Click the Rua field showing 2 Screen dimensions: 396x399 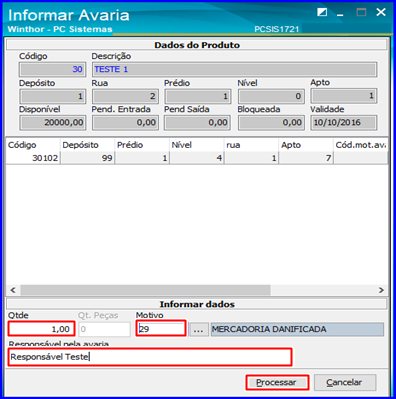[125, 96]
